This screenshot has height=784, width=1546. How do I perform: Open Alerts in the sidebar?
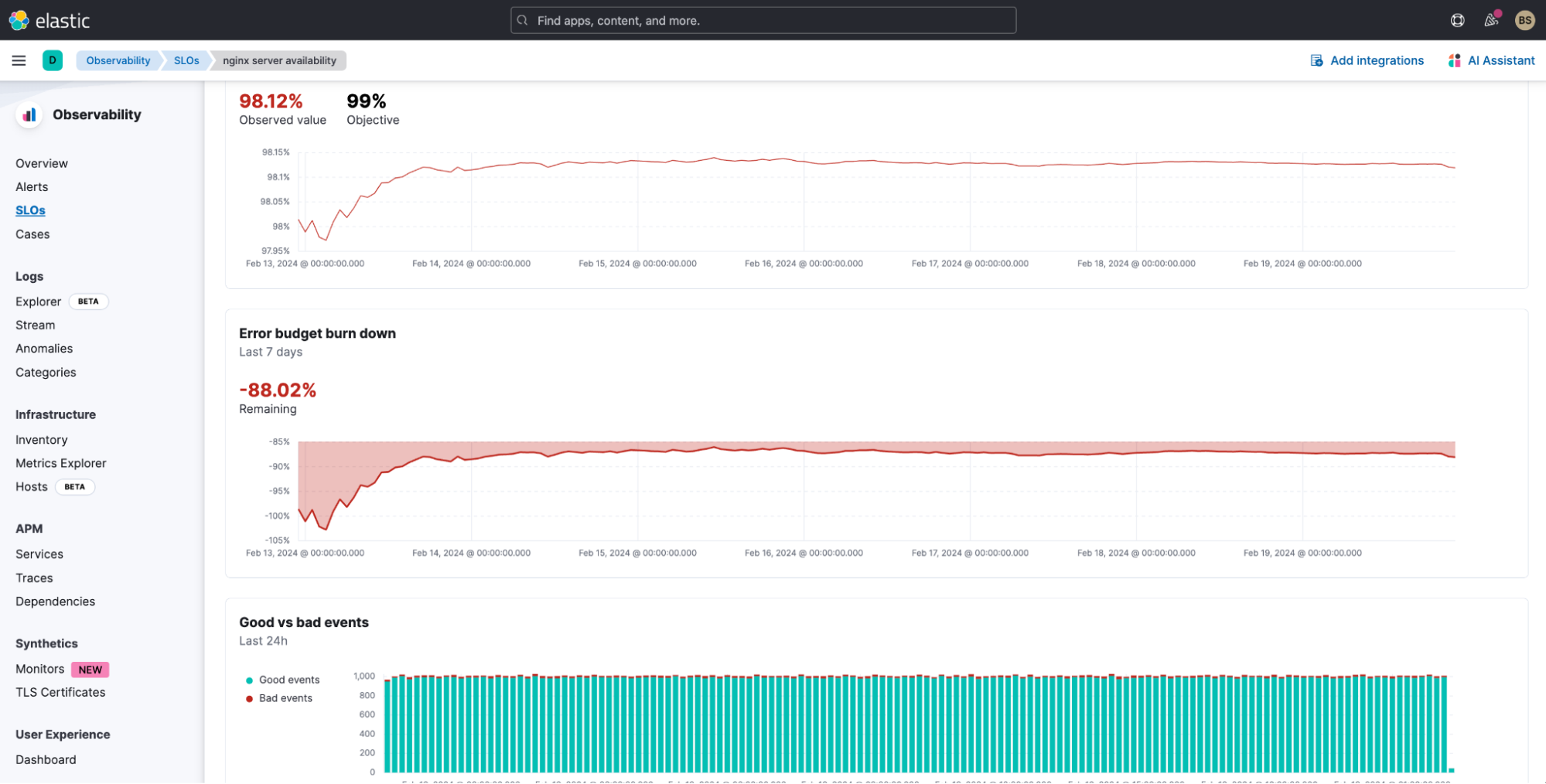(x=32, y=187)
